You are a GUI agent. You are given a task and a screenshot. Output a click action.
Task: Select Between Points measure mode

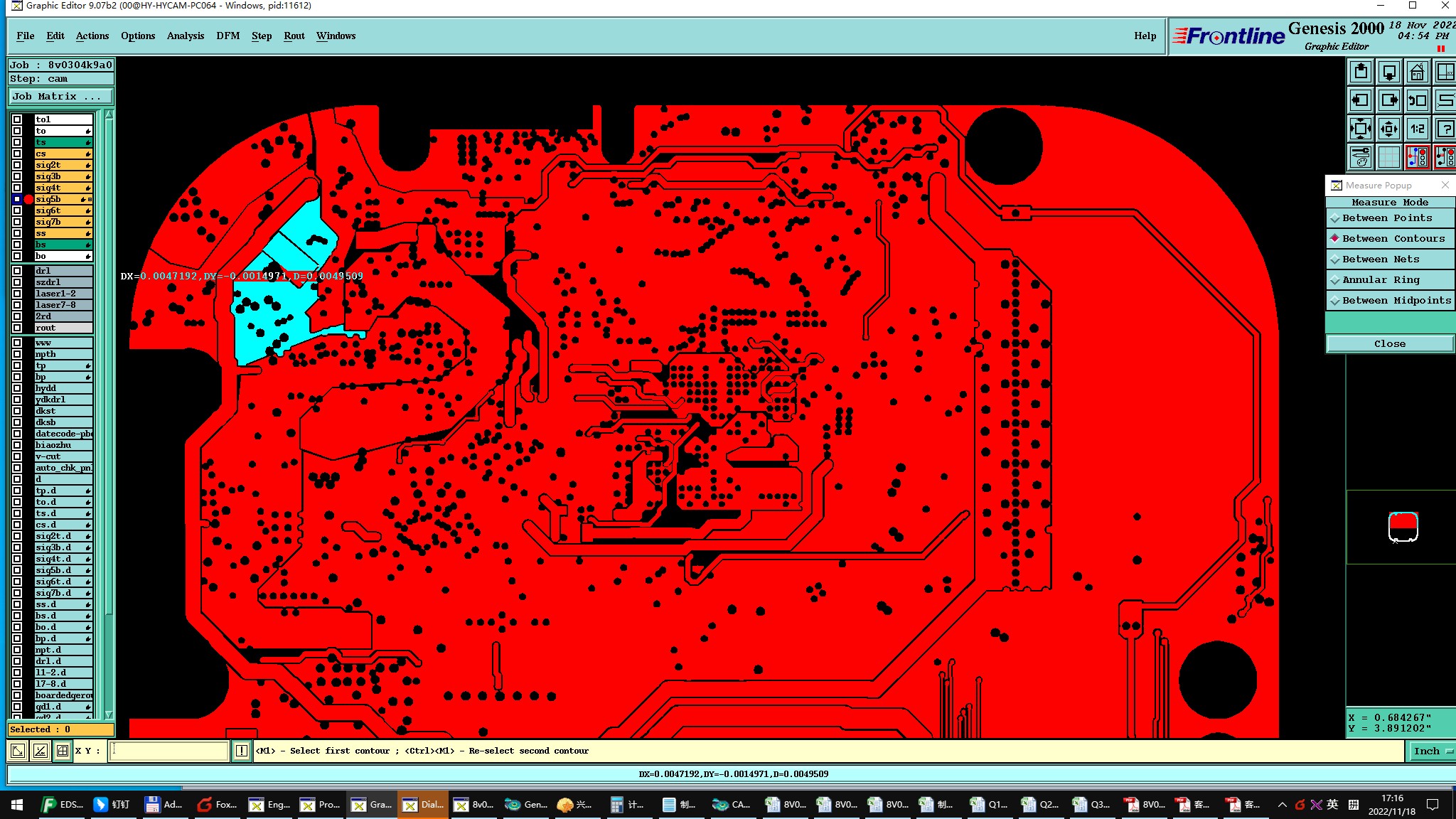(x=1387, y=218)
